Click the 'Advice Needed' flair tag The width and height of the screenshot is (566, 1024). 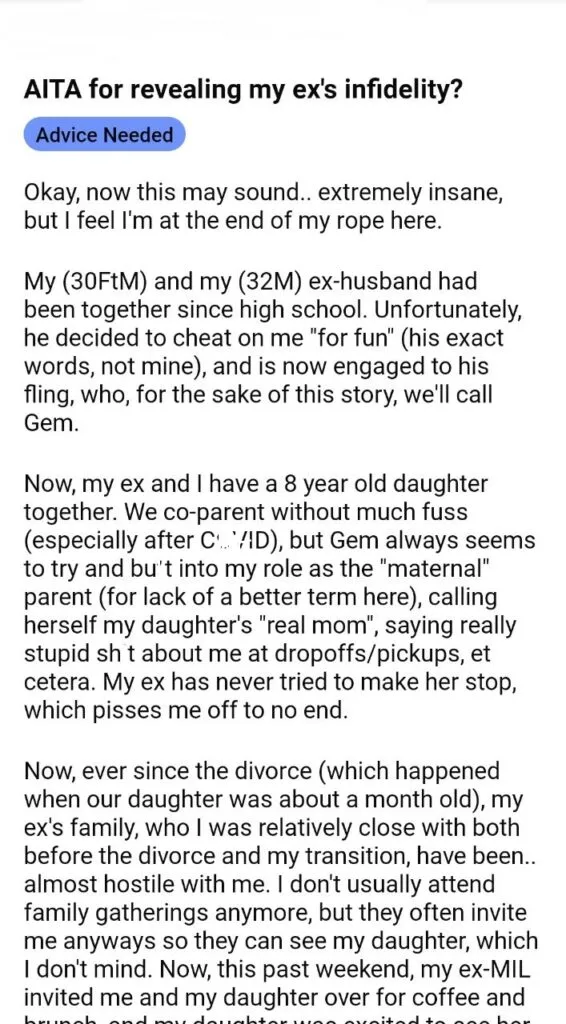tap(104, 135)
